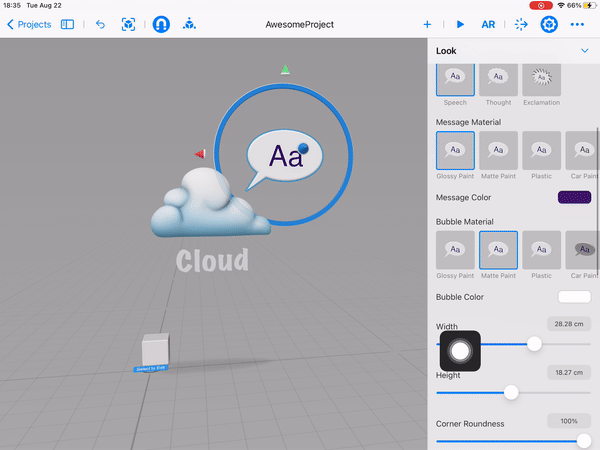The width and height of the screenshot is (600, 450).
Task: Select Car Paint bubble material
Action: click(582, 250)
